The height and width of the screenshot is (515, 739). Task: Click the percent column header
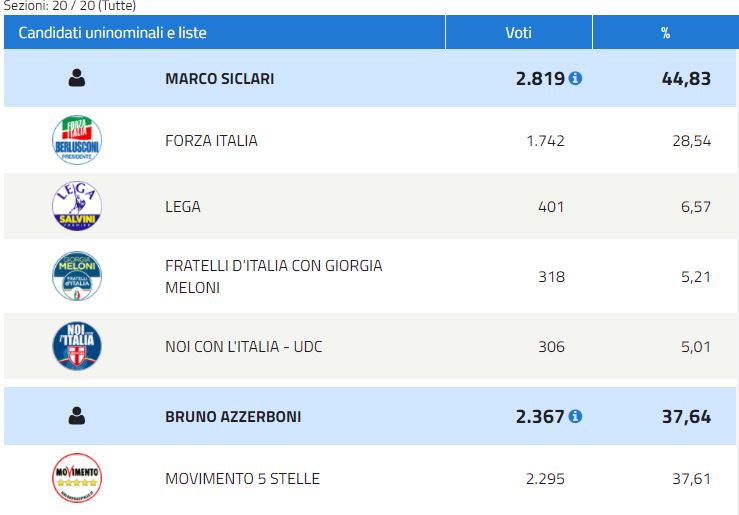click(x=665, y=33)
